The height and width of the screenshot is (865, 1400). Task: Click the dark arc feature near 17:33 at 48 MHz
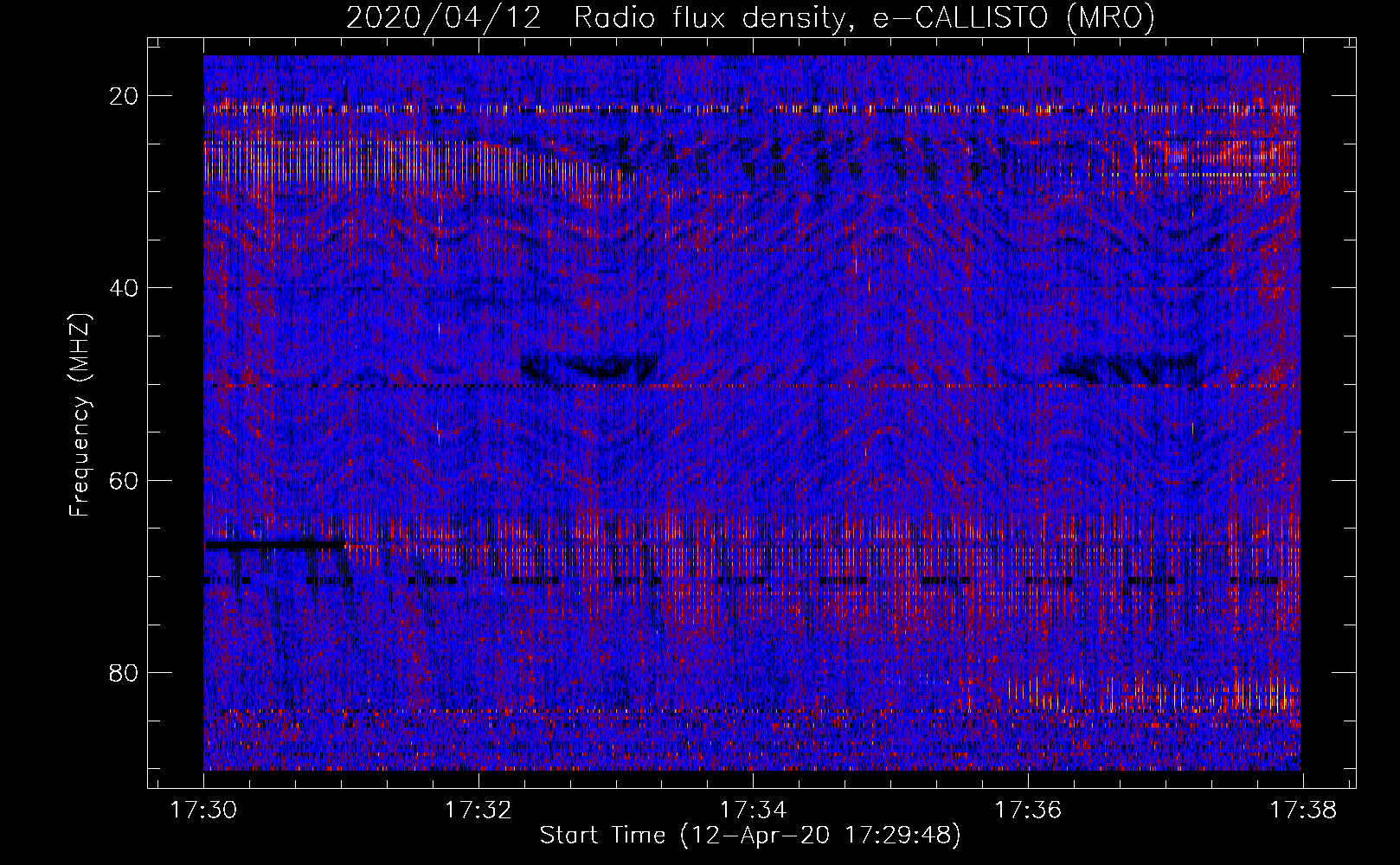click(589, 367)
